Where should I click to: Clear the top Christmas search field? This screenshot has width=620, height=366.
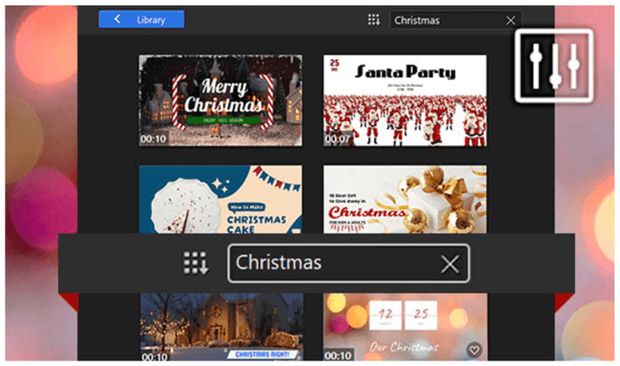(x=510, y=21)
